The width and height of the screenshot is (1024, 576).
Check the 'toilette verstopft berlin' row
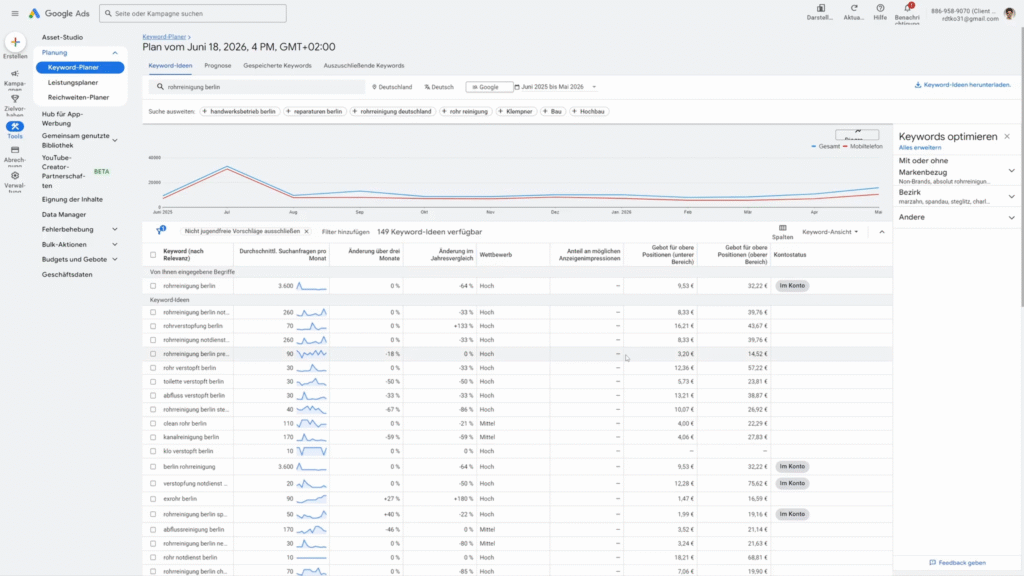point(153,381)
